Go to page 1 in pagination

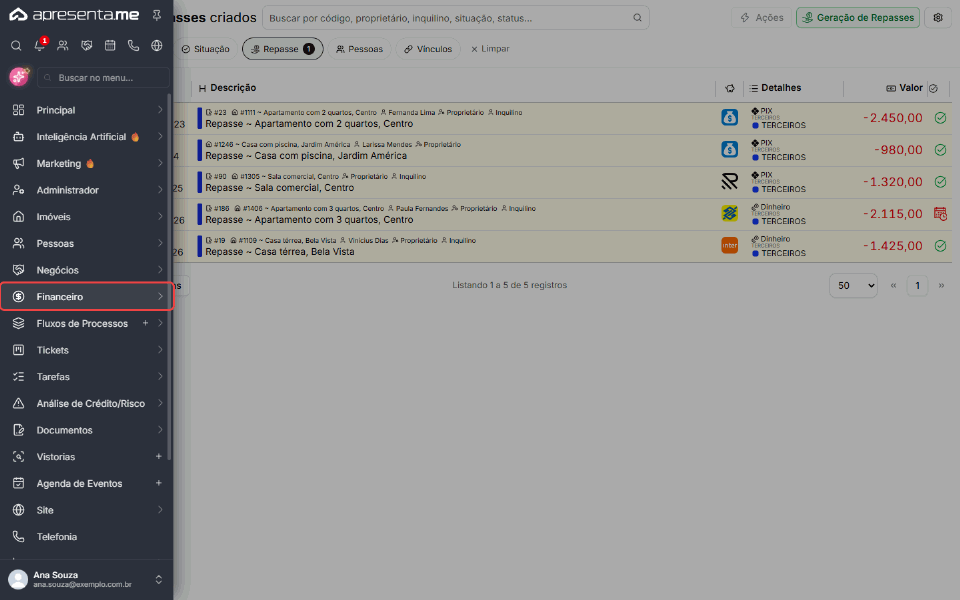(917, 285)
